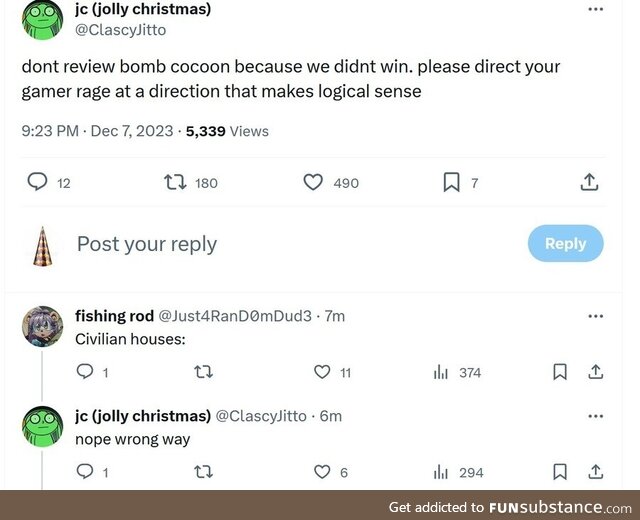Like the main tweet with 490 likes
Image resolution: width=640 pixels, height=520 pixels.
[x=313, y=182]
